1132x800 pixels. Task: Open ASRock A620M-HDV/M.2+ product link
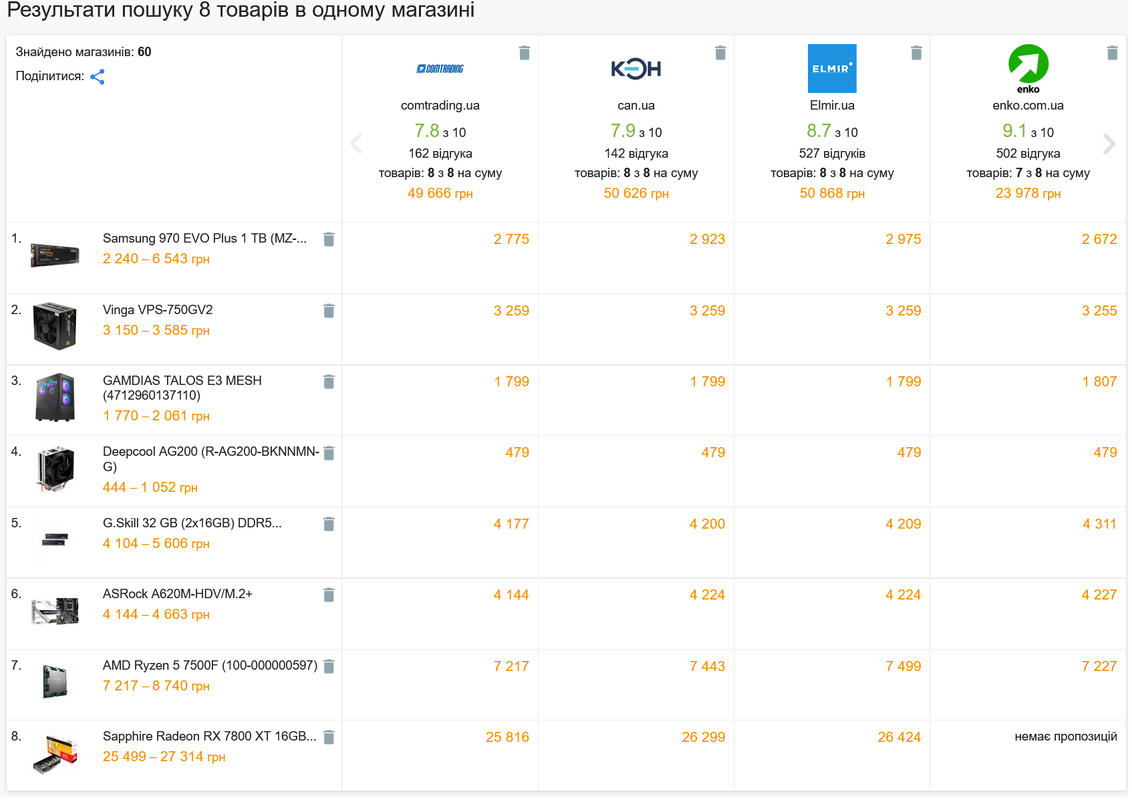178,594
